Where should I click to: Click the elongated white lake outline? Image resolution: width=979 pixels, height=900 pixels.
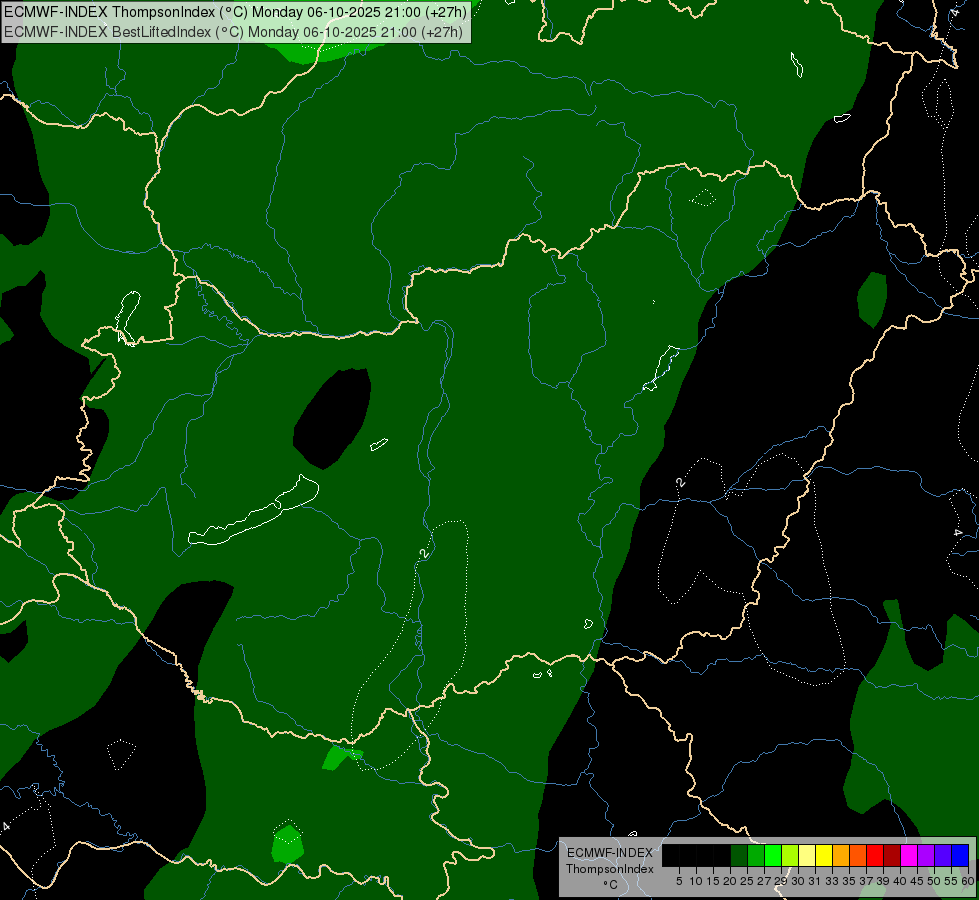[x=255, y=513]
